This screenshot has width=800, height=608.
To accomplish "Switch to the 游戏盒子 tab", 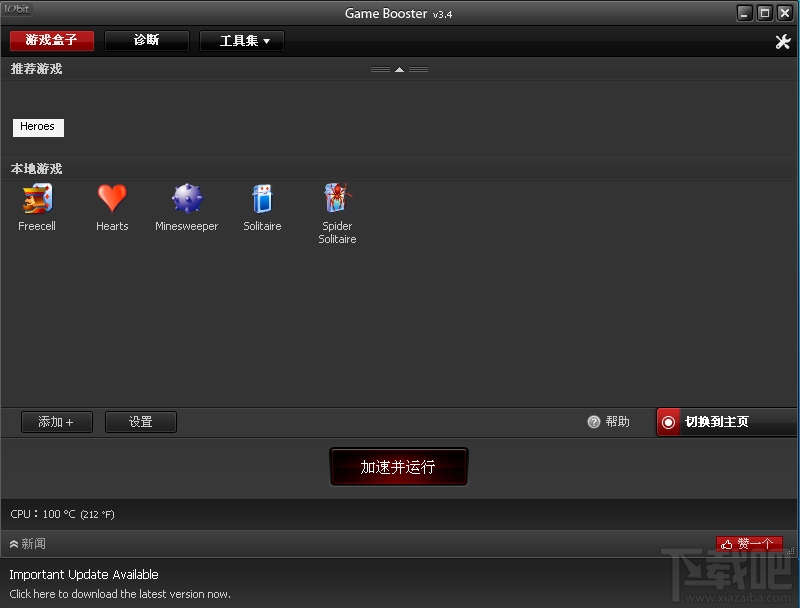I will pos(52,40).
